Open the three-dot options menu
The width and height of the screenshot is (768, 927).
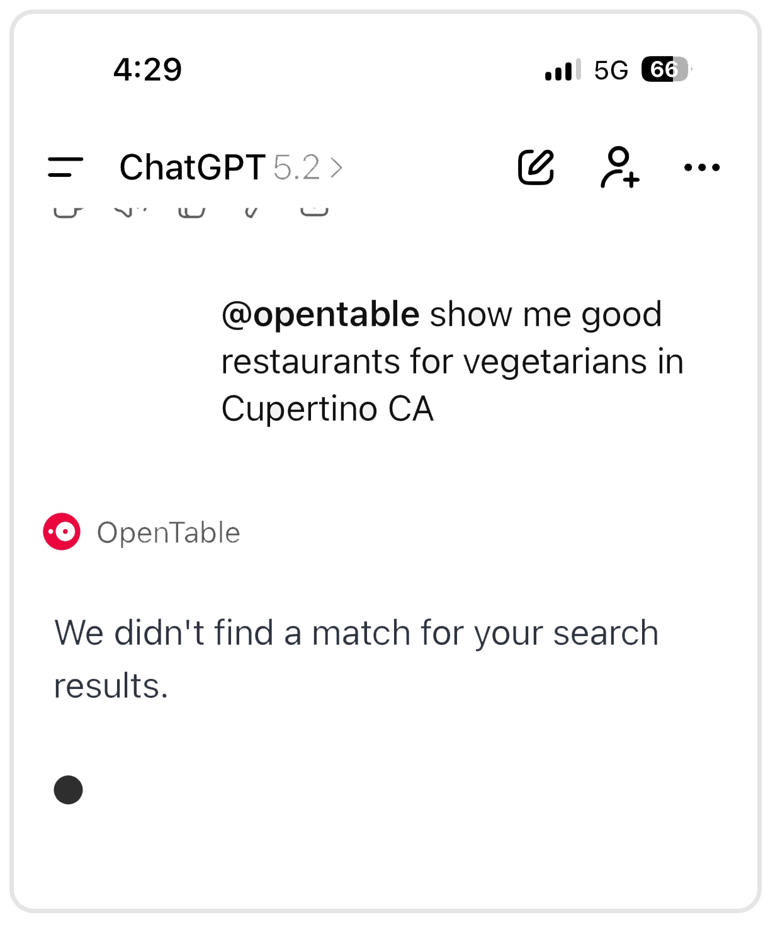click(x=701, y=167)
